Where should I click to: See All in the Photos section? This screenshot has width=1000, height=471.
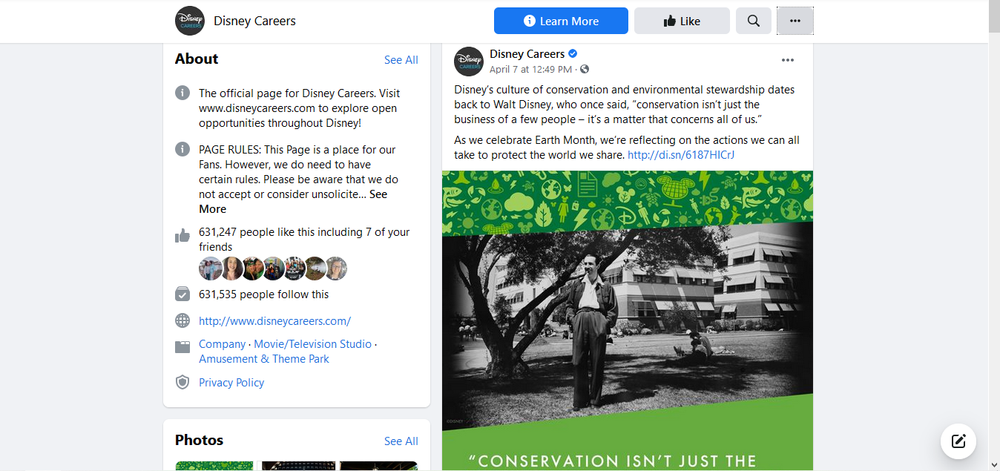pos(401,441)
